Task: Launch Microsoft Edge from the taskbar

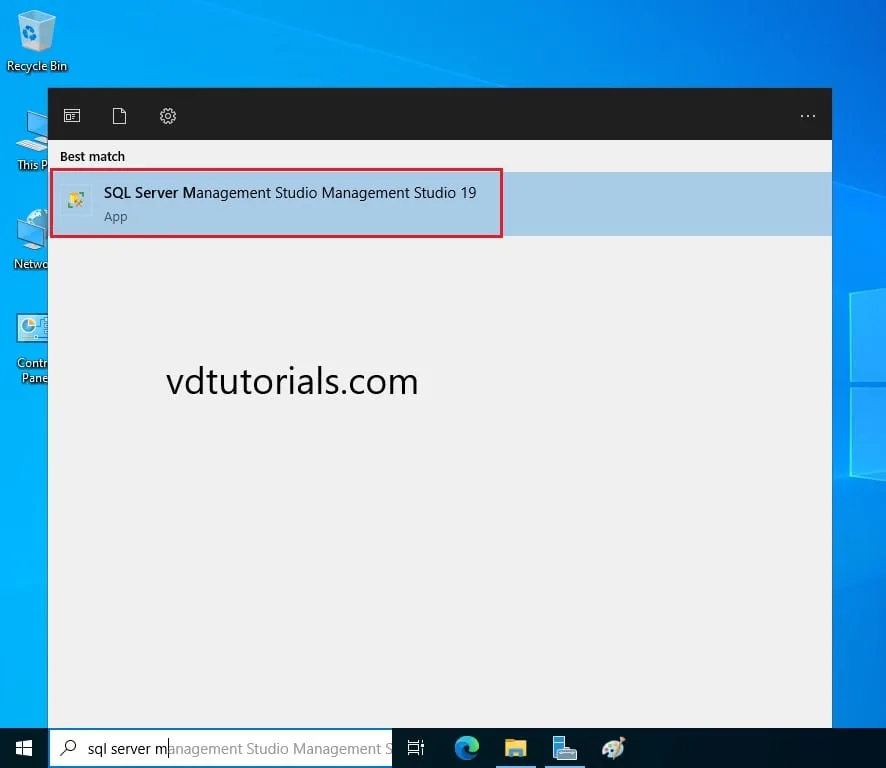Action: (466, 748)
